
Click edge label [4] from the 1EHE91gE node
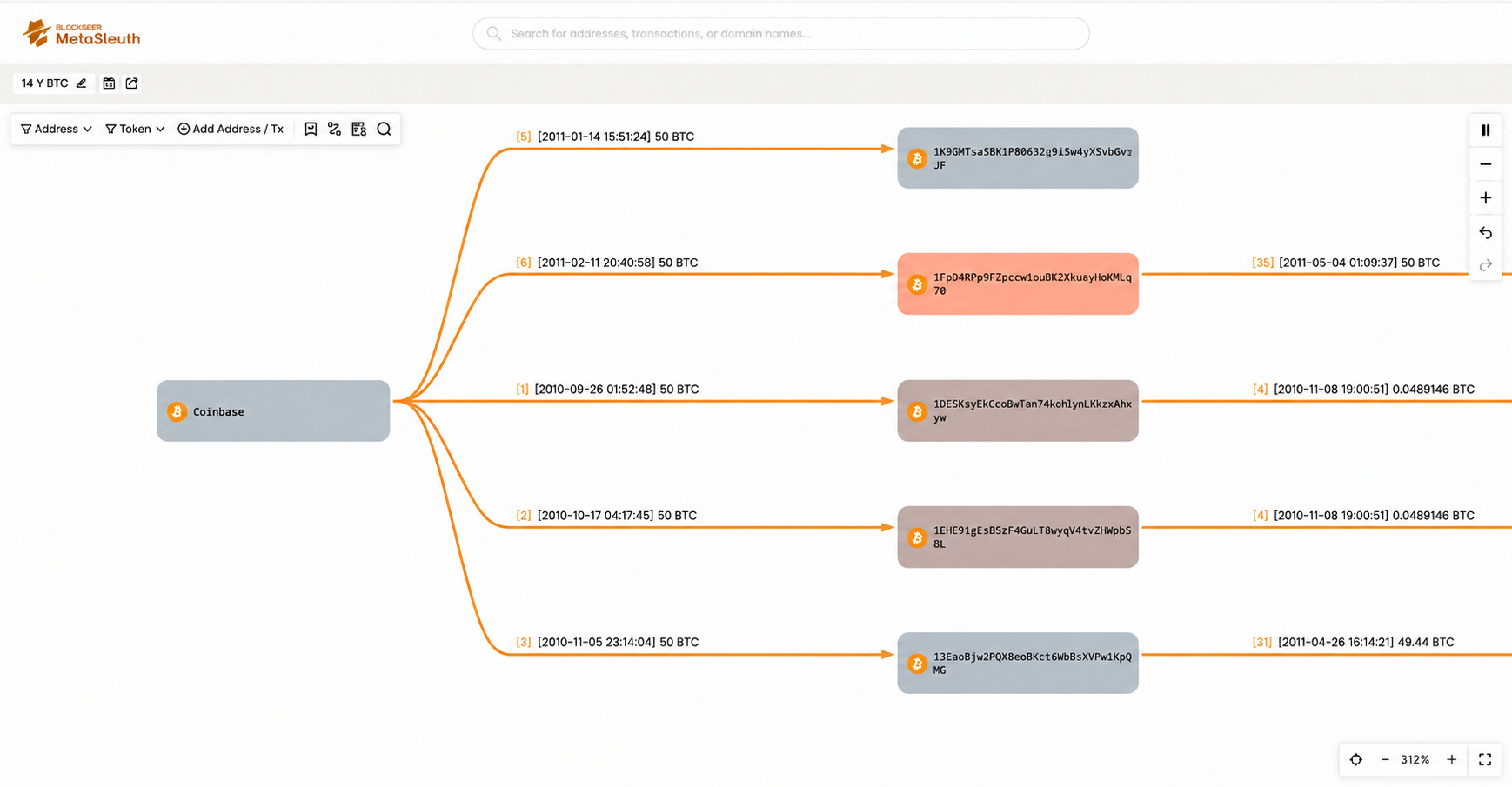pos(1363,516)
